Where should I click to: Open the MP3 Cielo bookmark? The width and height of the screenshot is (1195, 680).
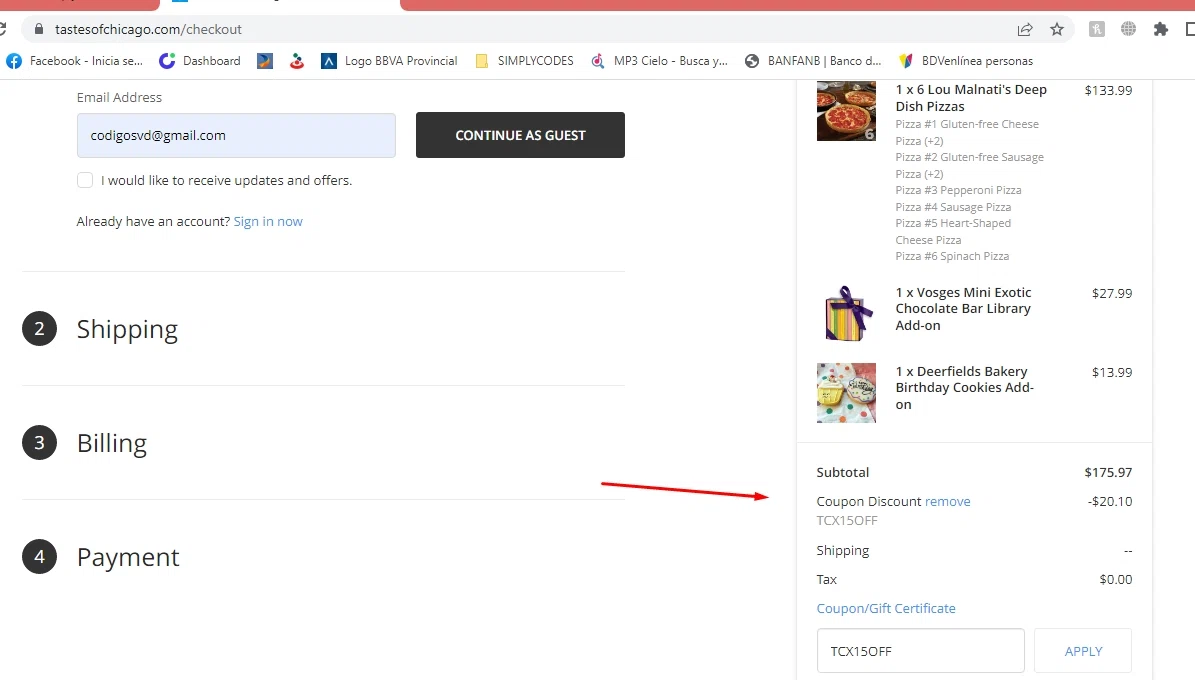pos(659,61)
